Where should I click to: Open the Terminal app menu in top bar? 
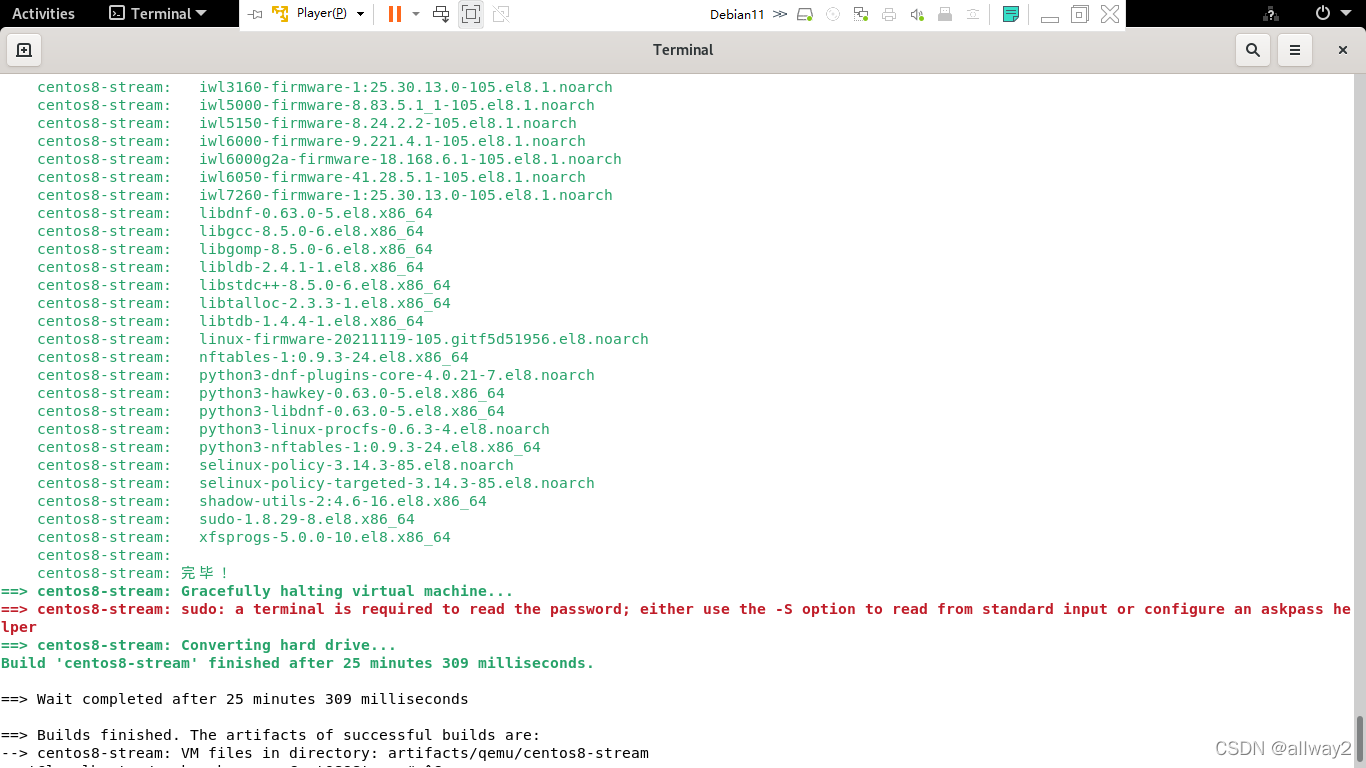pos(158,14)
